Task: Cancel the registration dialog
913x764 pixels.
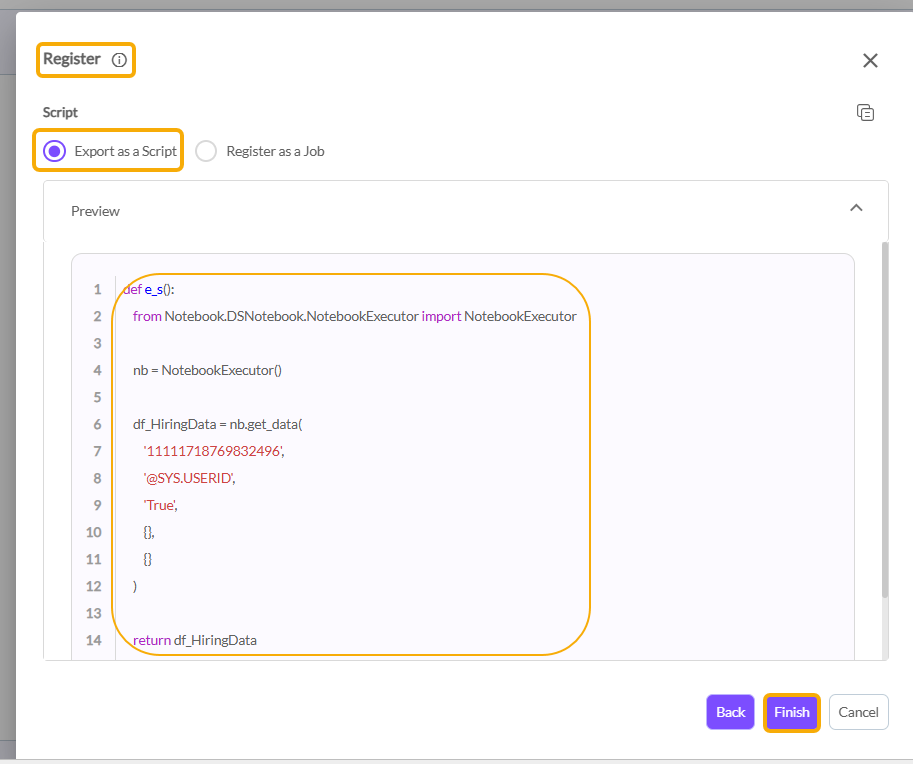Action: click(858, 712)
